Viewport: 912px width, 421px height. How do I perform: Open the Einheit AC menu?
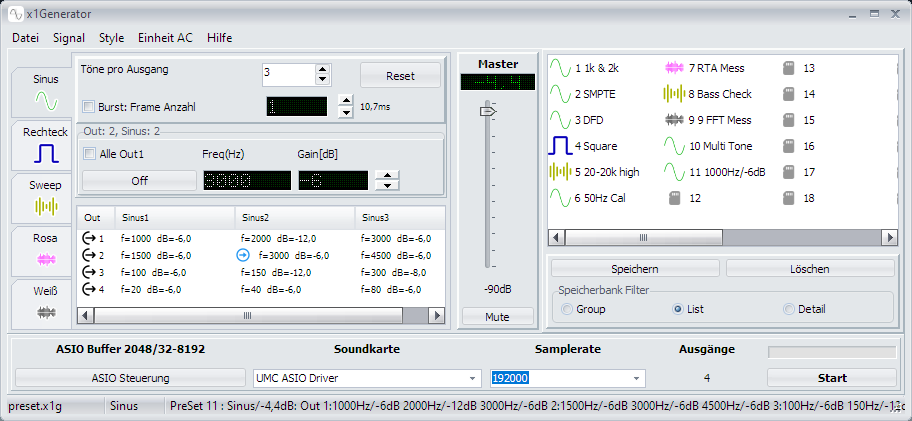pos(165,37)
